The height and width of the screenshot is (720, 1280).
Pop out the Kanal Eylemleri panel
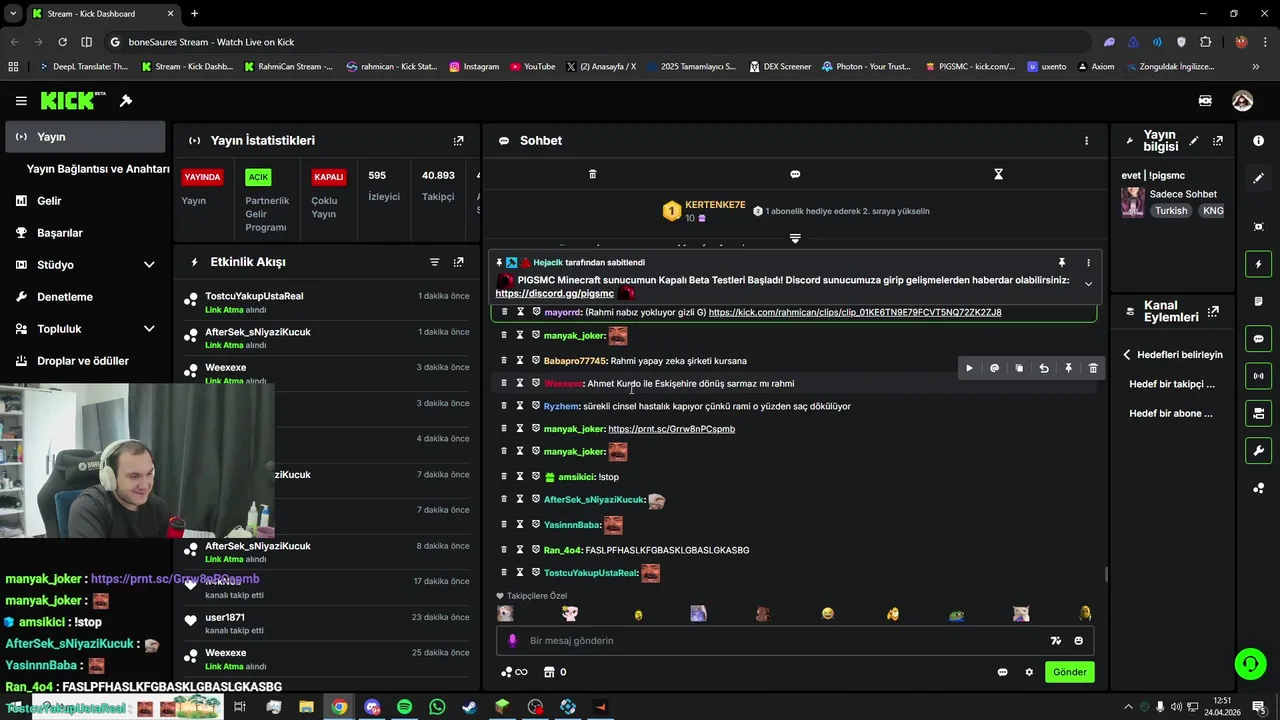coord(1213,312)
